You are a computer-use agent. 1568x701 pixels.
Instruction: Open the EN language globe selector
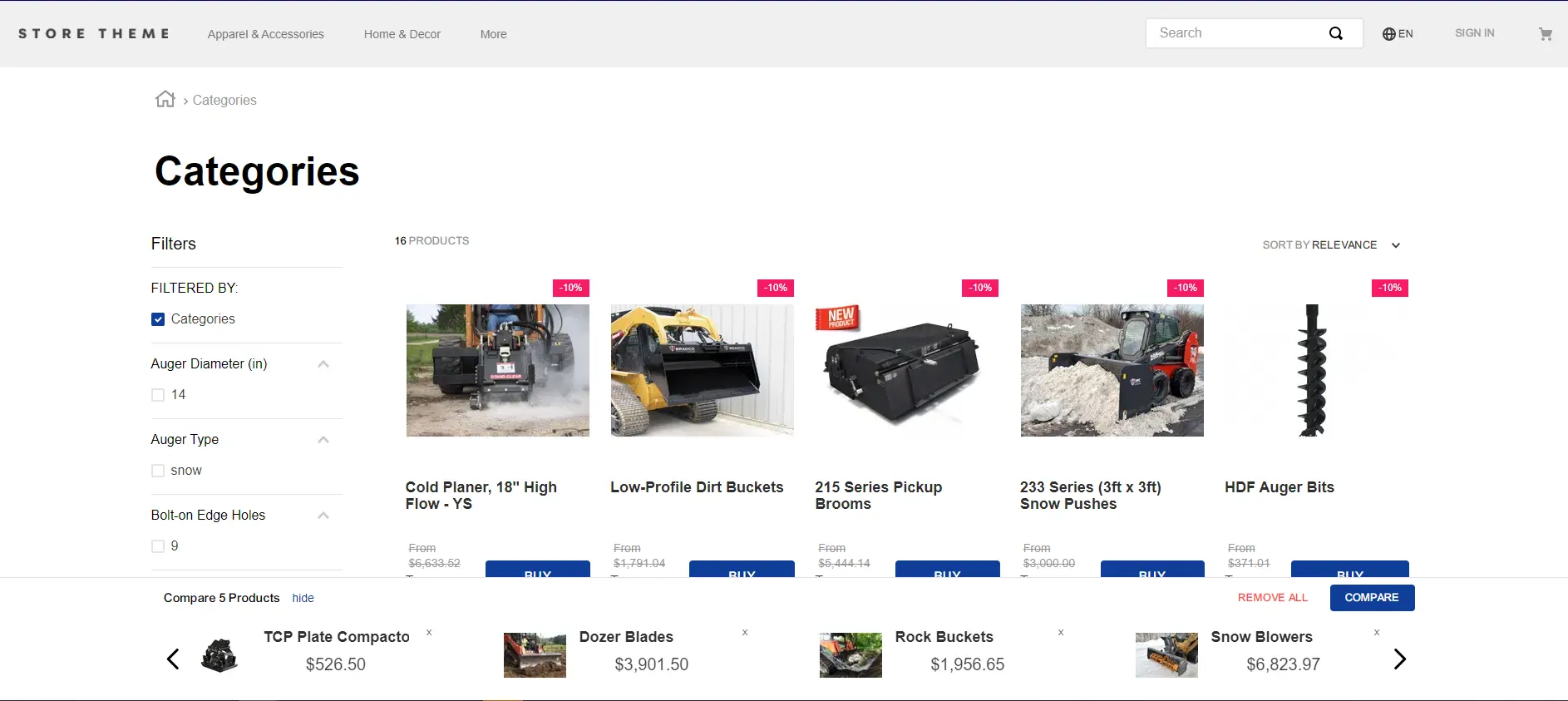click(1398, 34)
